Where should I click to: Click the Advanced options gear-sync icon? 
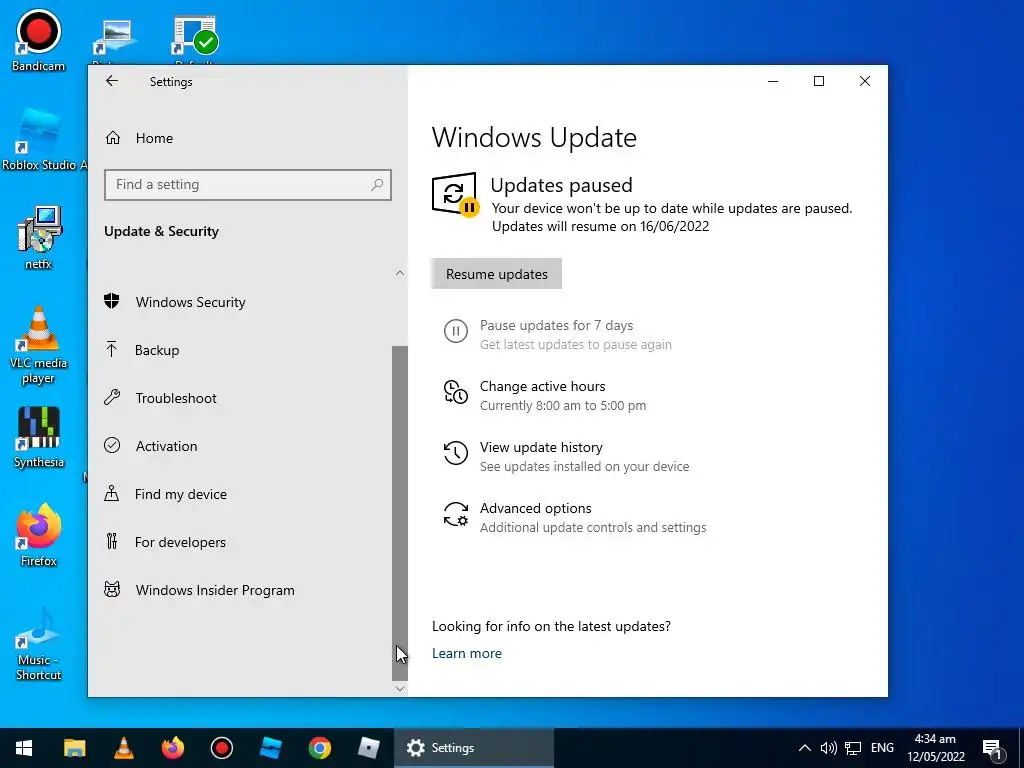coord(456,514)
